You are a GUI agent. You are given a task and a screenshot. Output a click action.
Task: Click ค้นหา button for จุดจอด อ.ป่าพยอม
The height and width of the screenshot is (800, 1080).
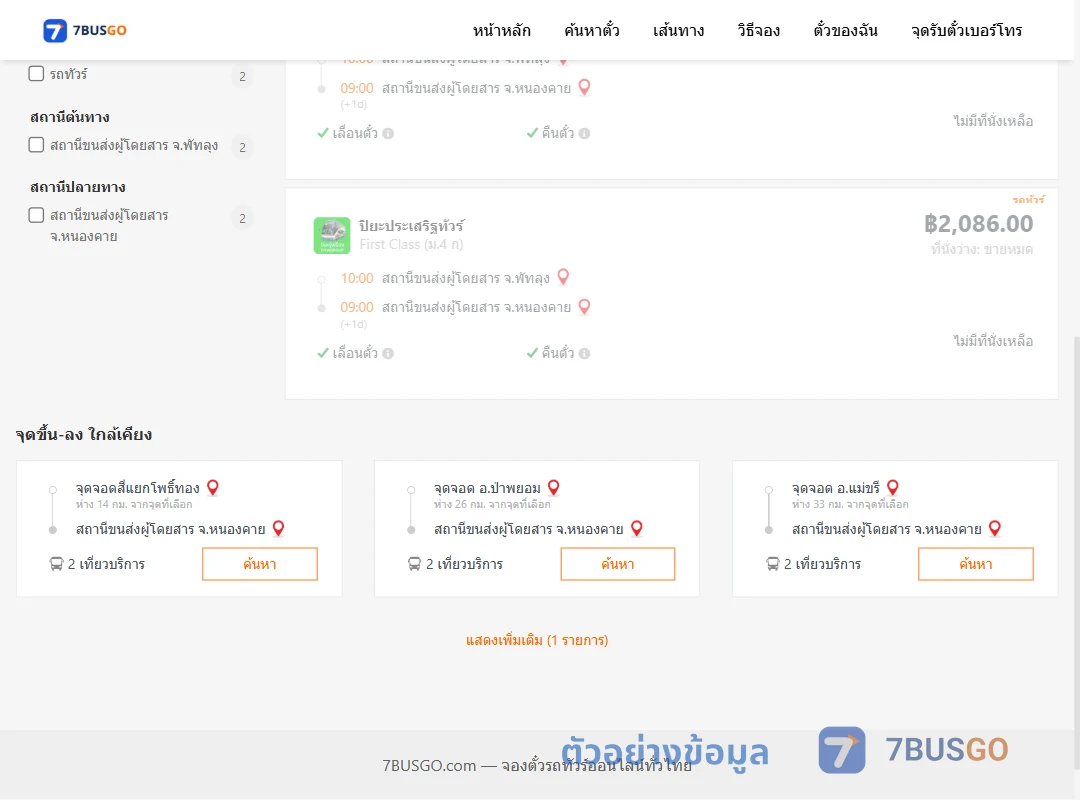pos(618,564)
